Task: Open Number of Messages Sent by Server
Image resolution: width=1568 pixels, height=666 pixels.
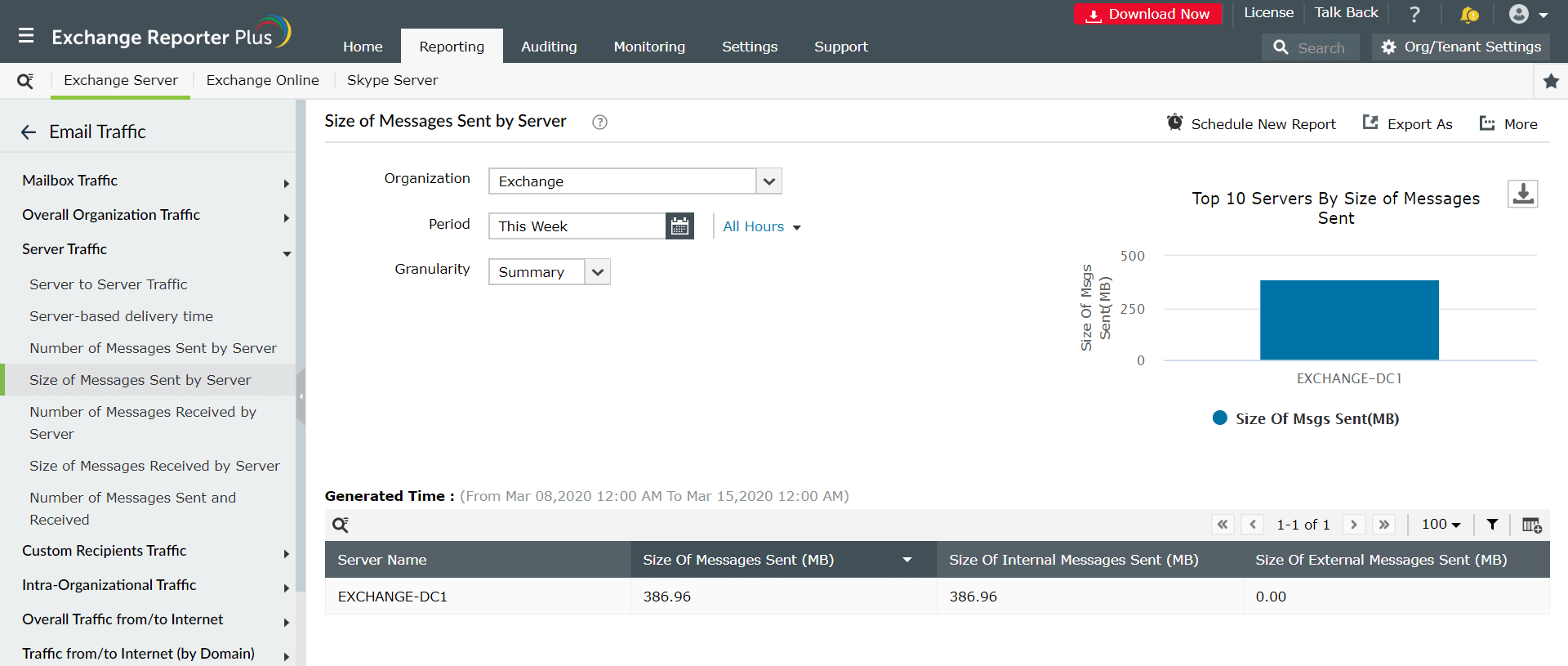Action: pyautogui.click(x=153, y=349)
